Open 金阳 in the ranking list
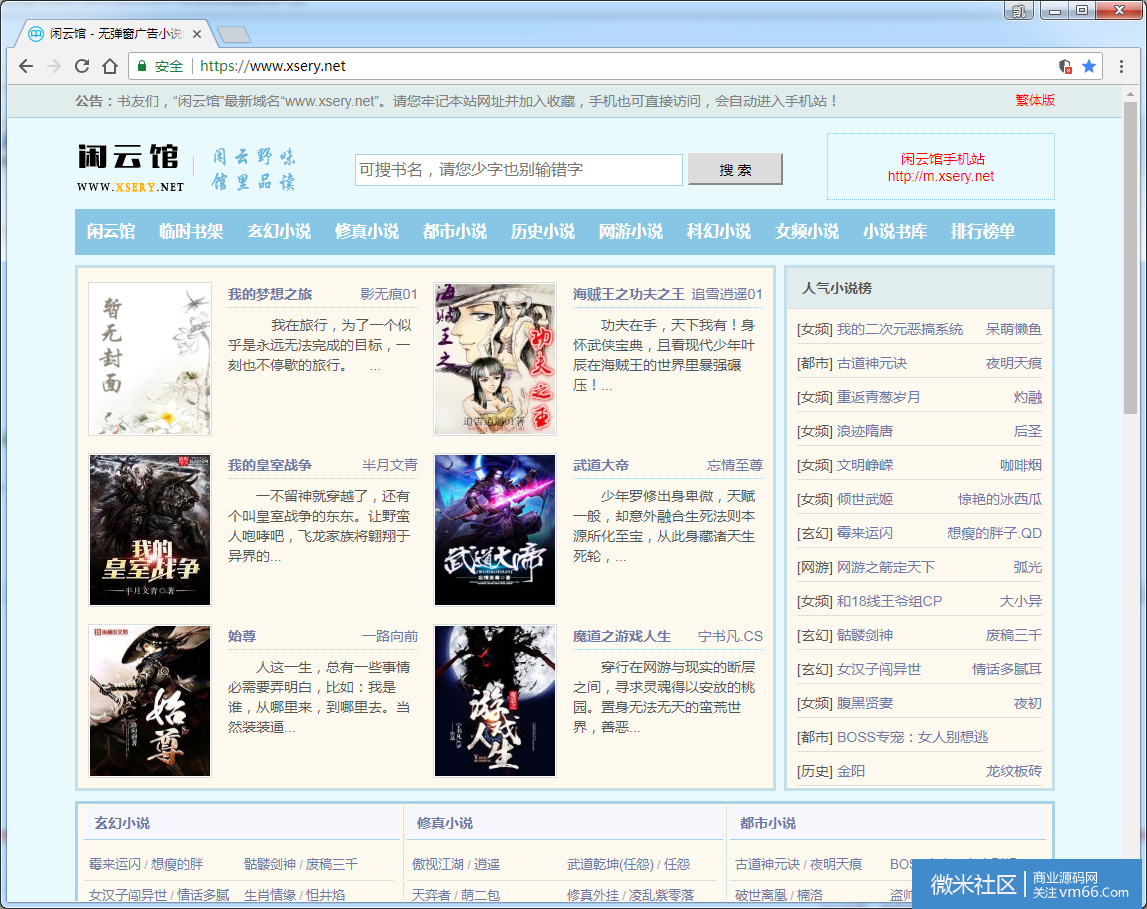Image resolution: width=1147 pixels, height=909 pixels. [x=851, y=772]
